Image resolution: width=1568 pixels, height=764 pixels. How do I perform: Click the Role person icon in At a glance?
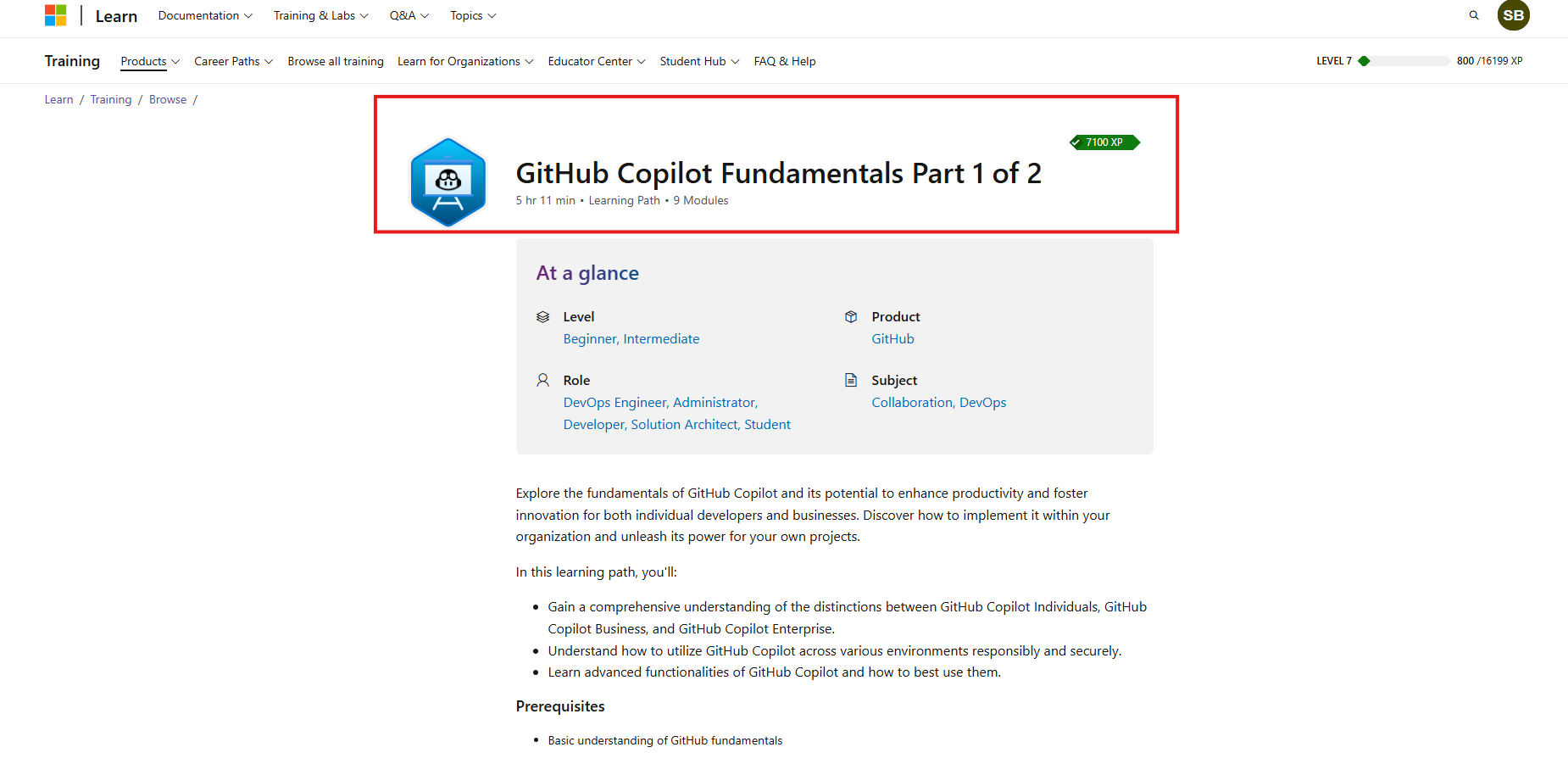[543, 380]
